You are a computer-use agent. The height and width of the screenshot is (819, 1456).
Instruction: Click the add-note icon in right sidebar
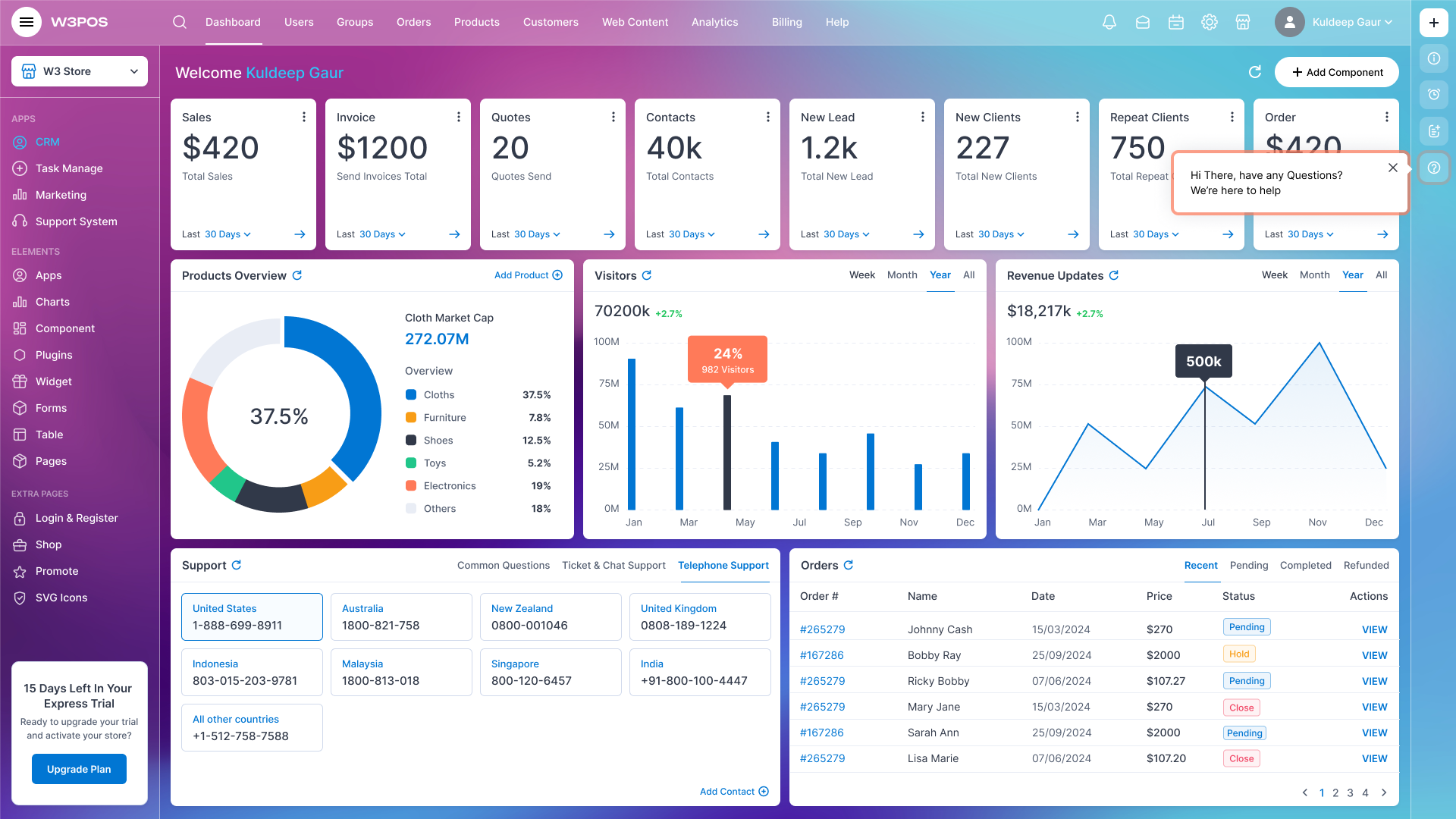coord(1433,131)
